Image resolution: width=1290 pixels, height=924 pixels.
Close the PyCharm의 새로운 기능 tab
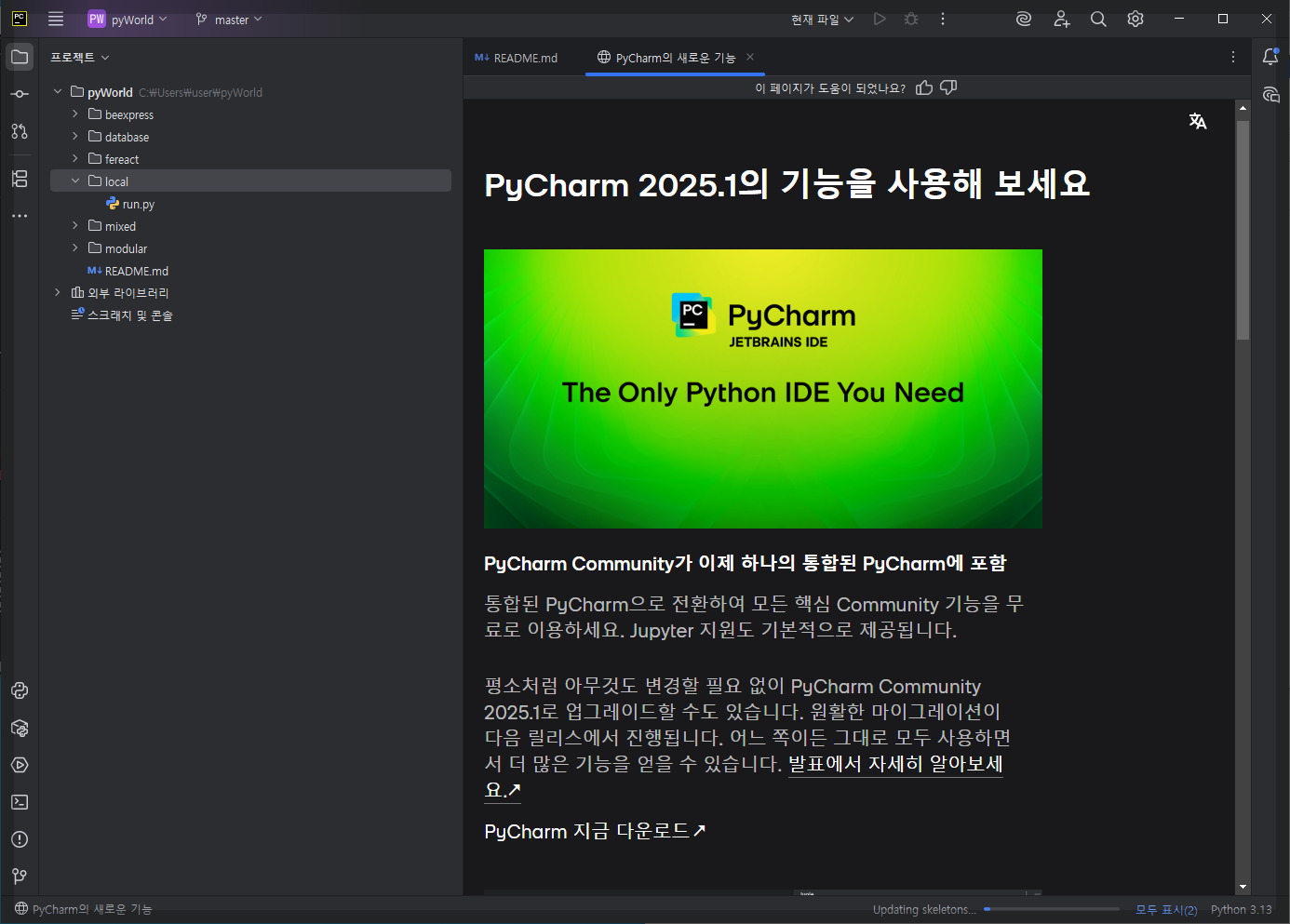click(750, 57)
